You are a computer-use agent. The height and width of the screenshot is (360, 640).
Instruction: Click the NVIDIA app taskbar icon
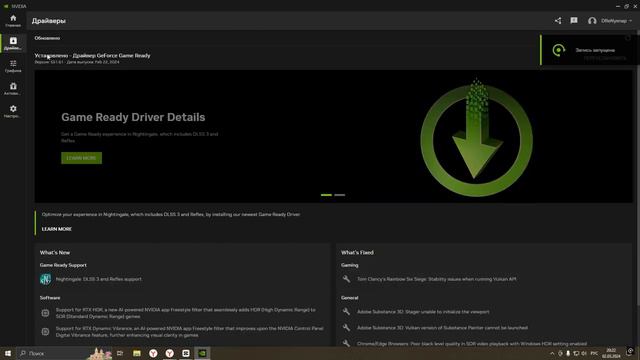pos(202,353)
